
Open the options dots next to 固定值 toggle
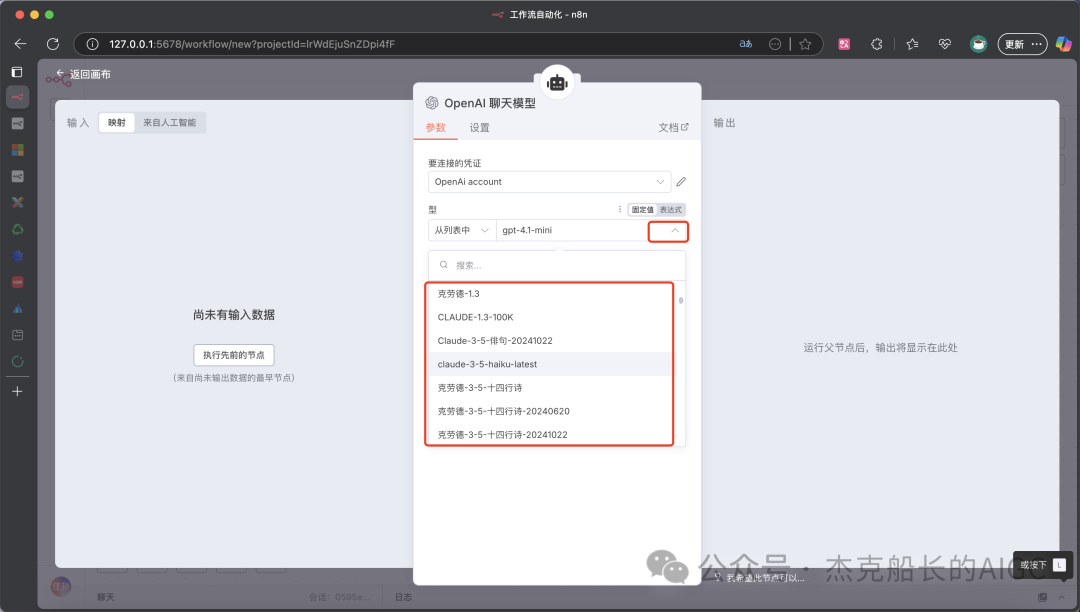pos(620,209)
